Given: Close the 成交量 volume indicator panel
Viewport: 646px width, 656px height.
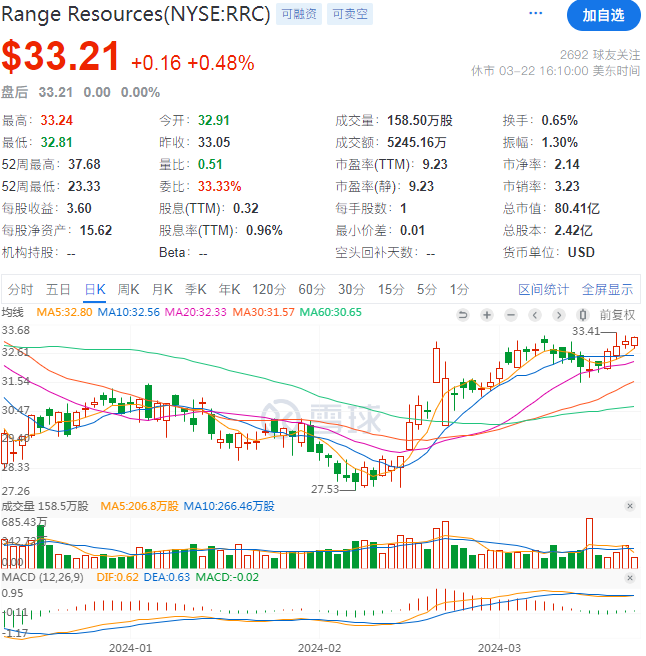Looking at the screenshot, I should coord(630,506).
